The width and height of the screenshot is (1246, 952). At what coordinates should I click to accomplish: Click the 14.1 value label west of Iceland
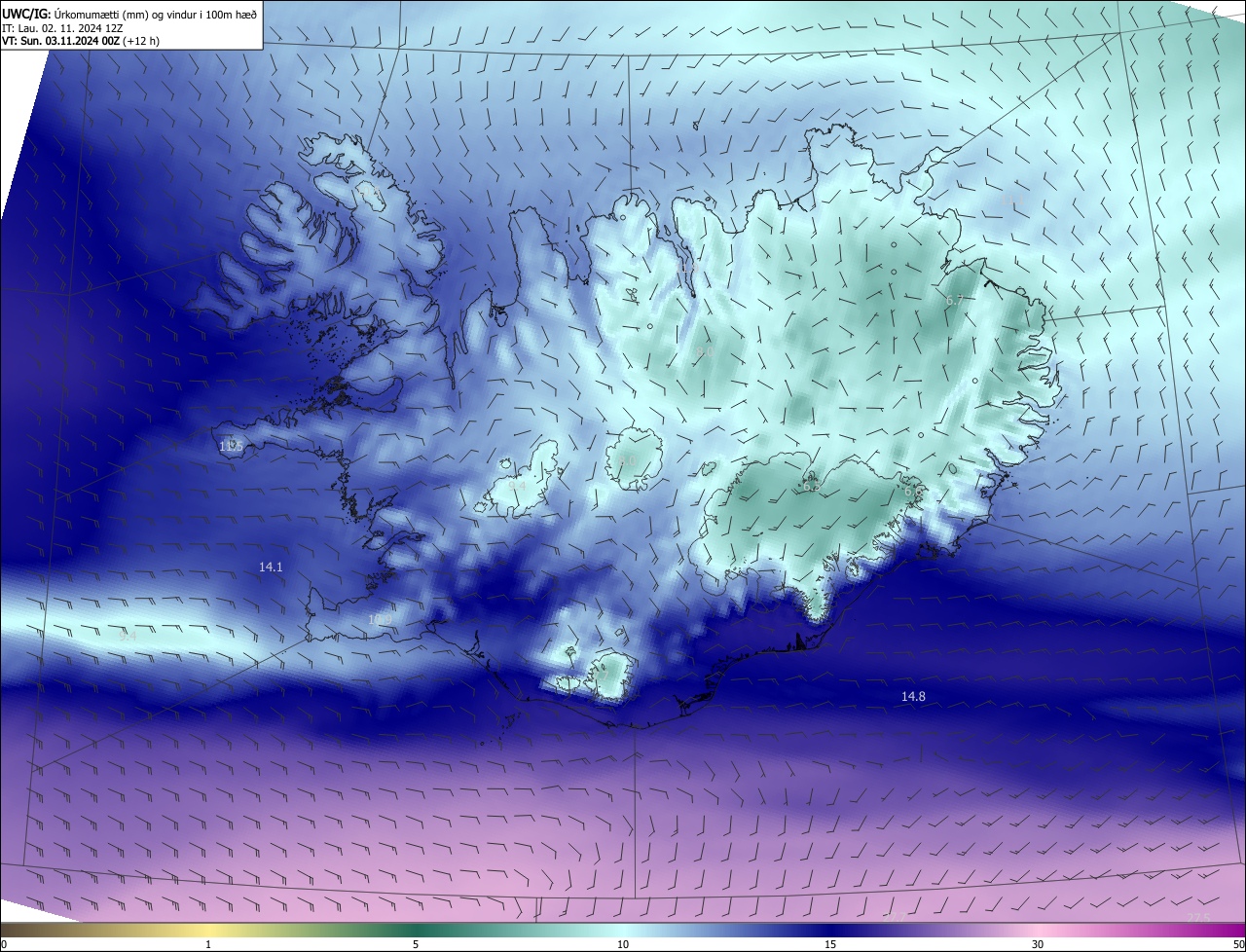[x=271, y=567]
